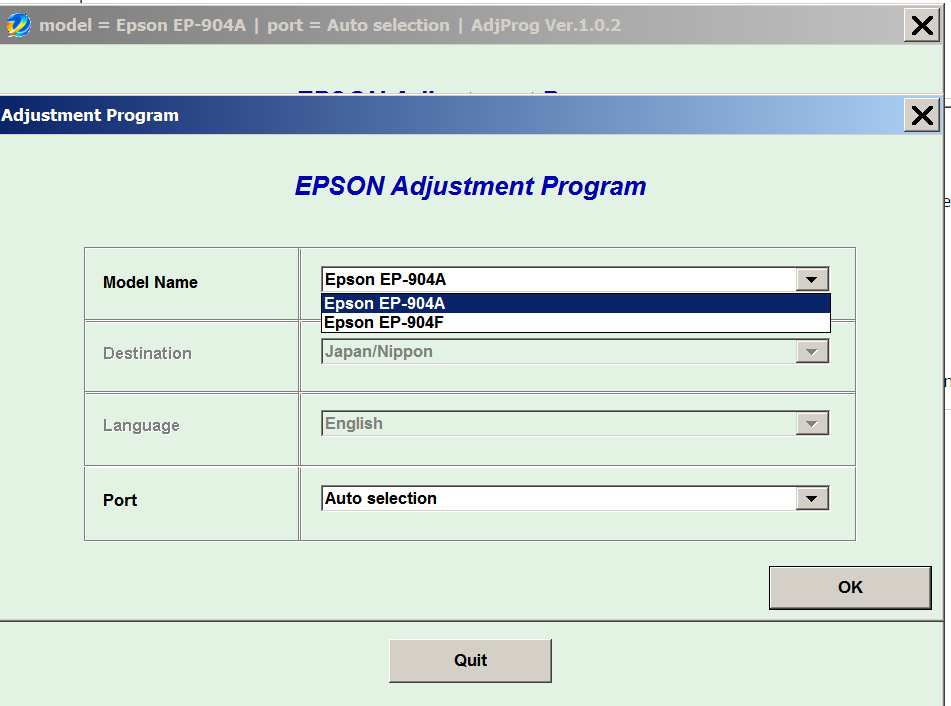
Task: Close the Adjustment Program dialog
Action: [922, 115]
